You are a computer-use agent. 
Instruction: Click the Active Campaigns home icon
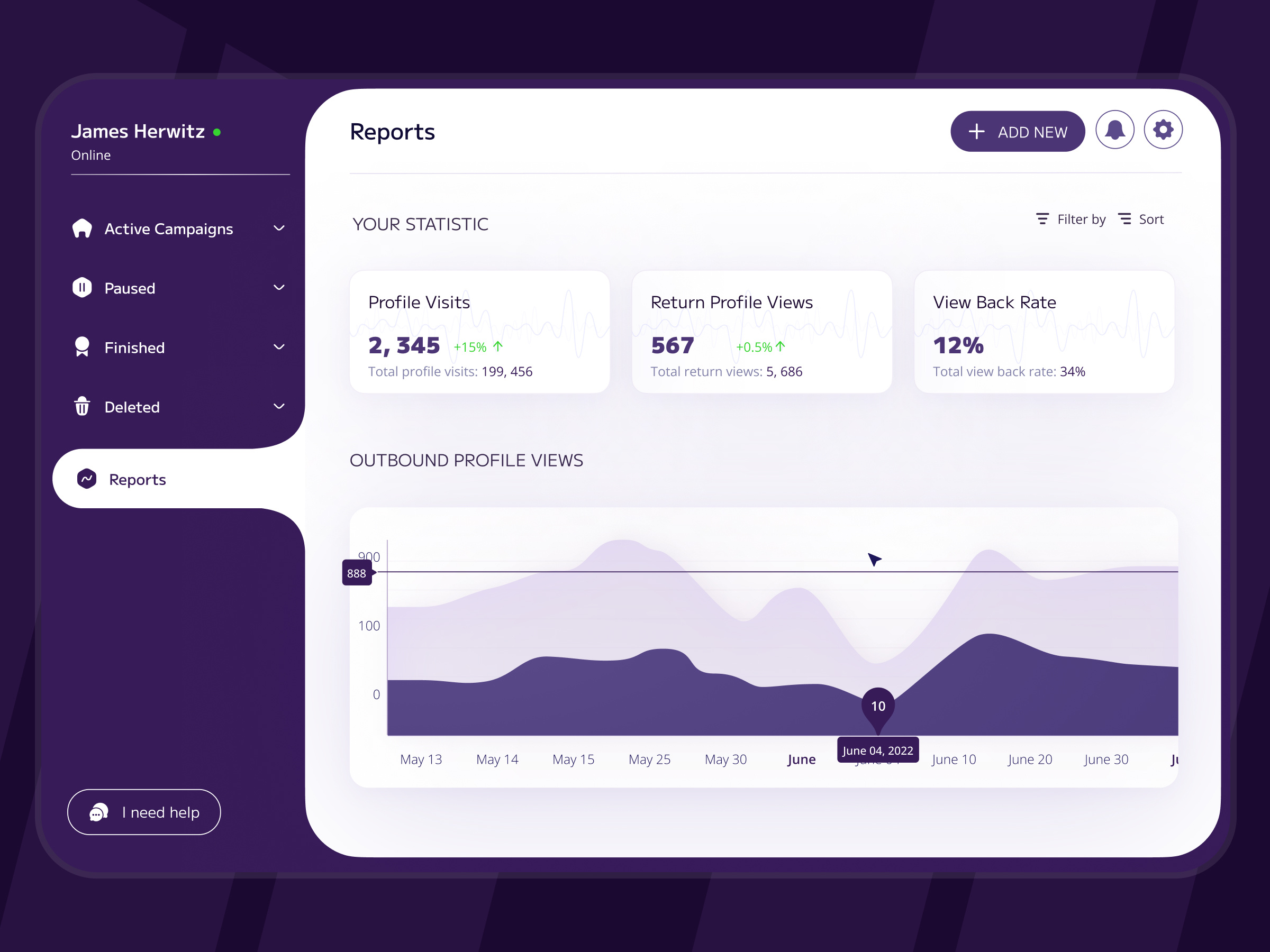pyautogui.click(x=82, y=228)
